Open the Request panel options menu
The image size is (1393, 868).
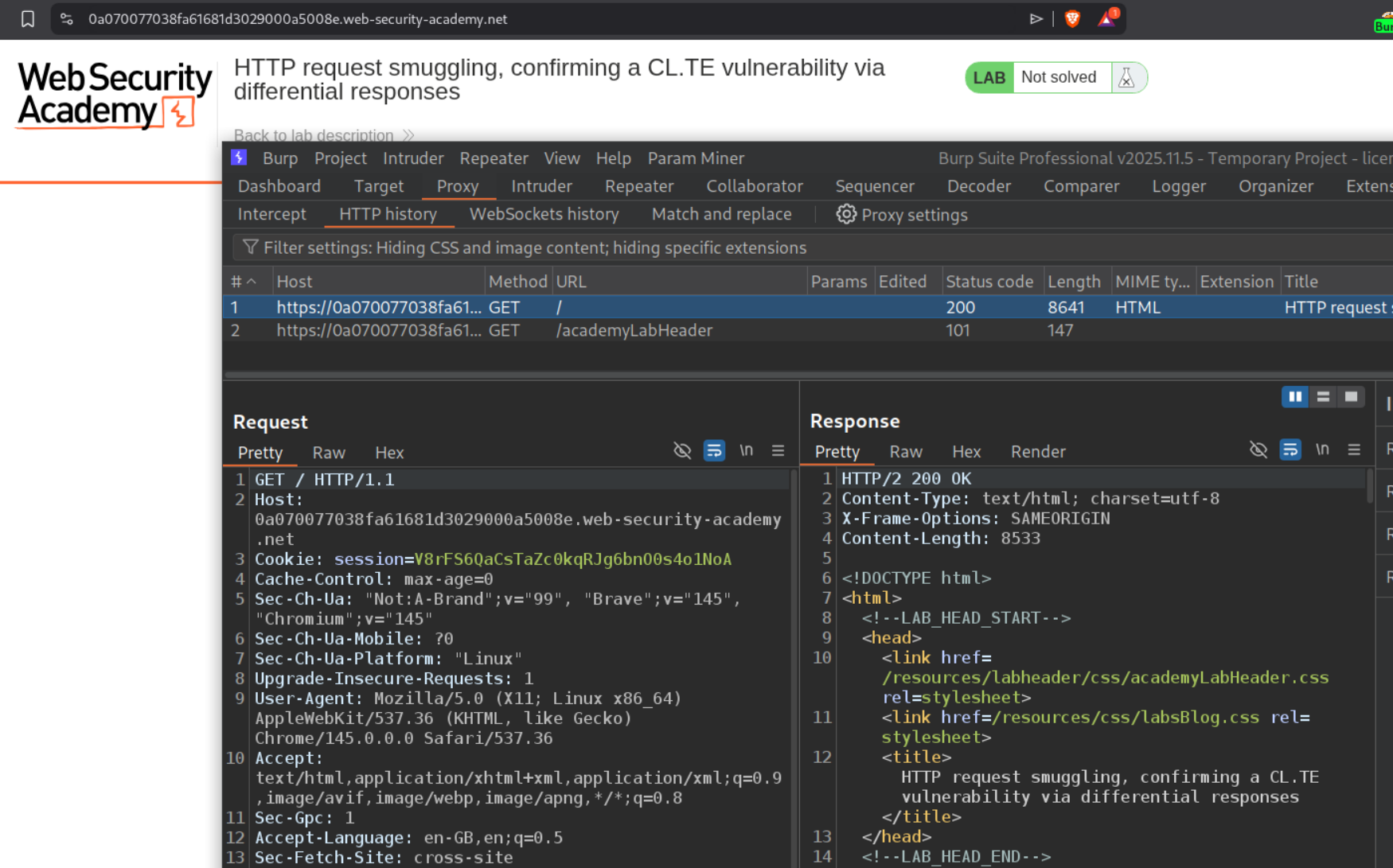[x=778, y=451]
